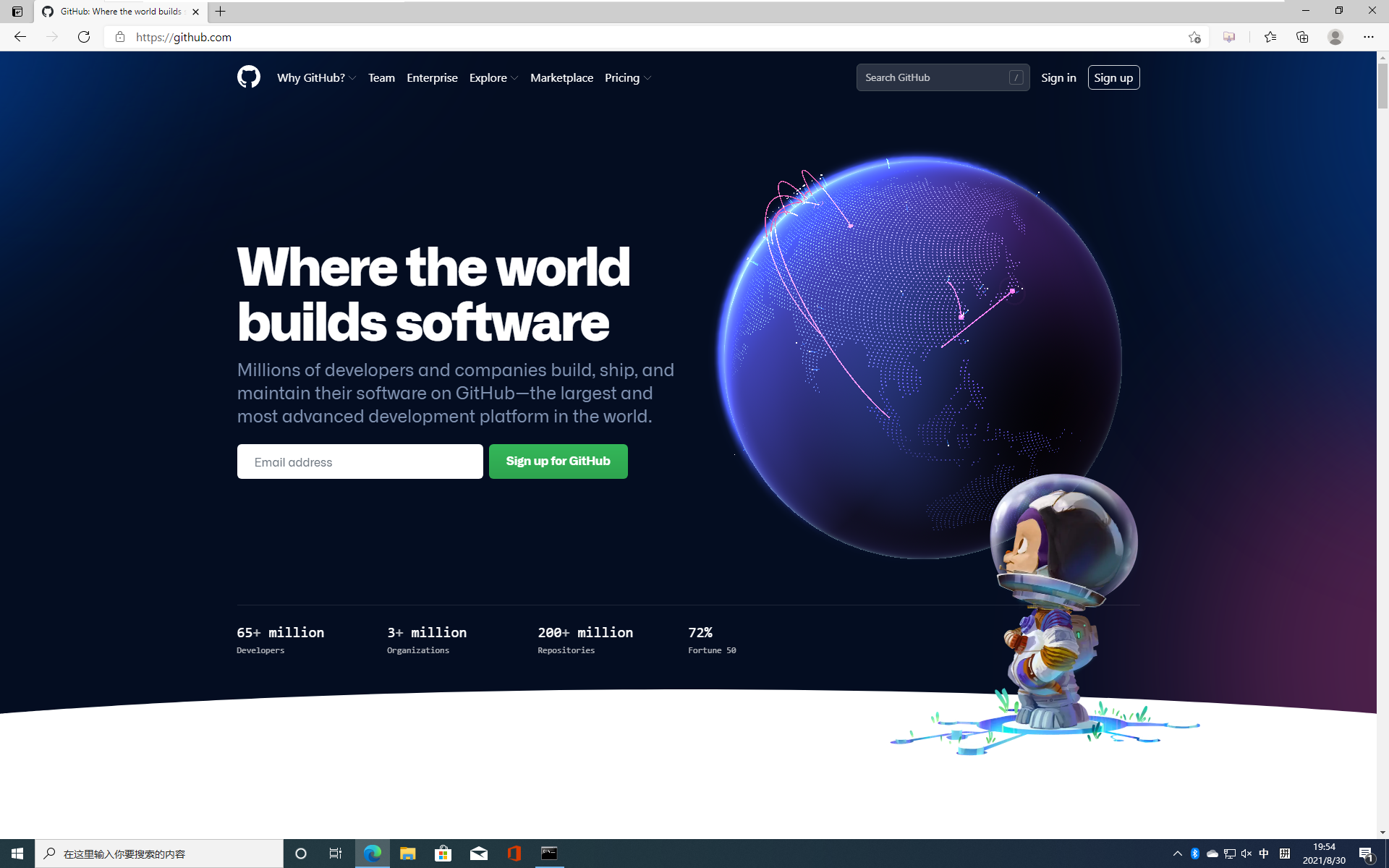Click the Microsoft Edge browser icon in taskbar
Viewport: 1389px width, 868px height.
coord(371,853)
